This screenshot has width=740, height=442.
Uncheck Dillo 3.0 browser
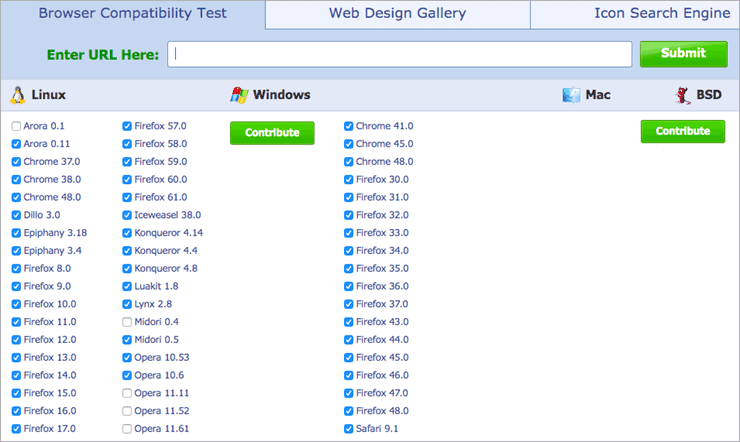[16, 215]
